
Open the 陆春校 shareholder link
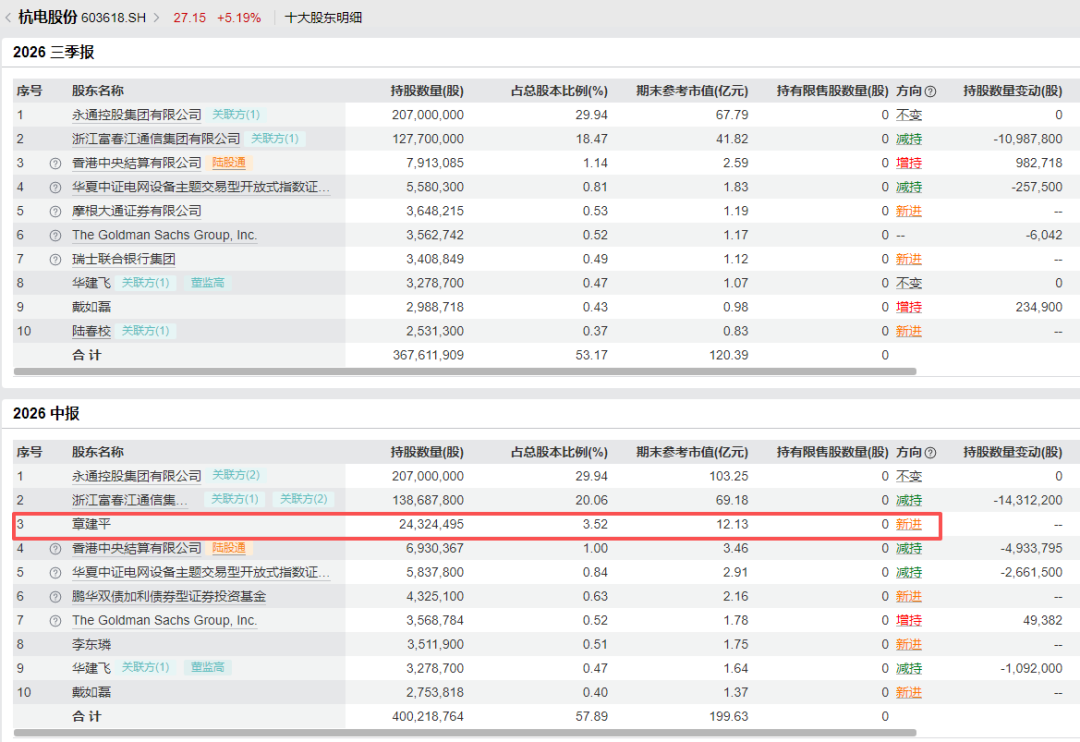click(x=91, y=331)
